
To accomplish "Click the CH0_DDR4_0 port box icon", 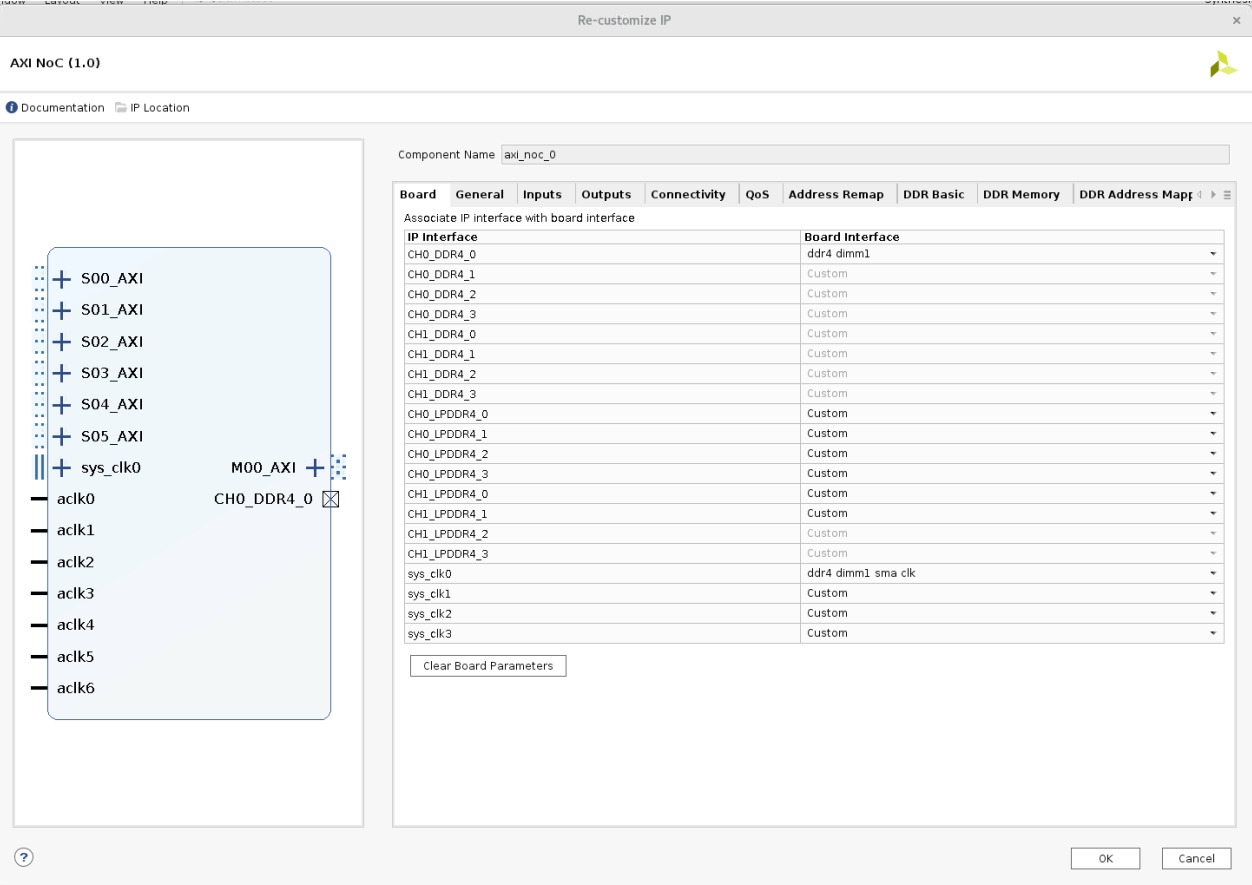I will (331, 499).
